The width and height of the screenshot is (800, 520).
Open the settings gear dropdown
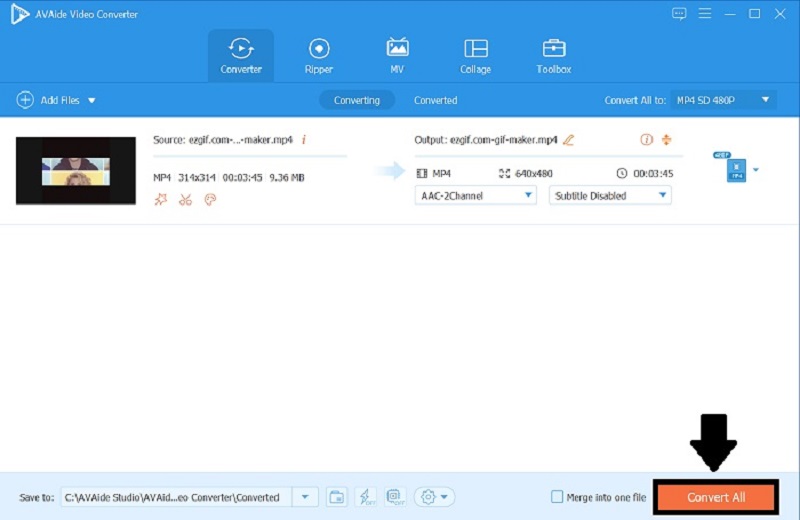tap(434, 497)
